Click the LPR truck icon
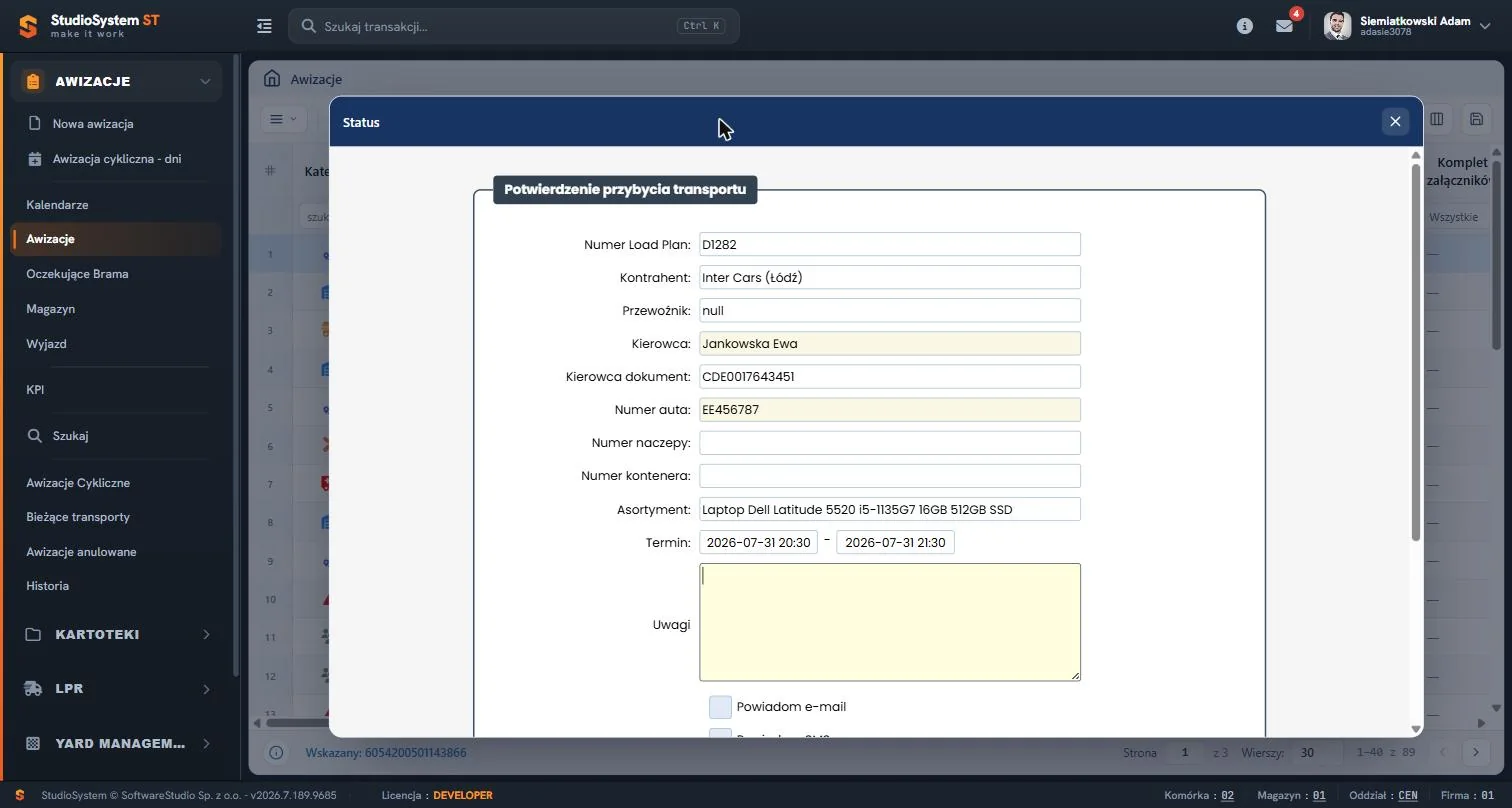 [33, 688]
